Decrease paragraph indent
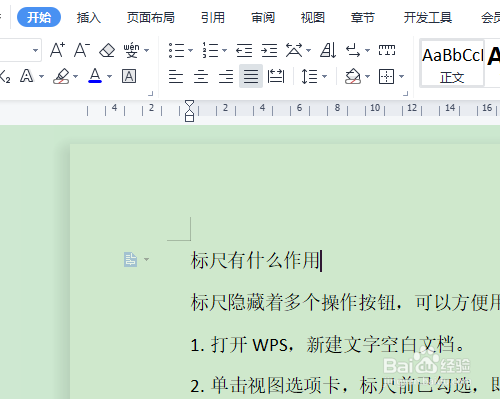 244,50
